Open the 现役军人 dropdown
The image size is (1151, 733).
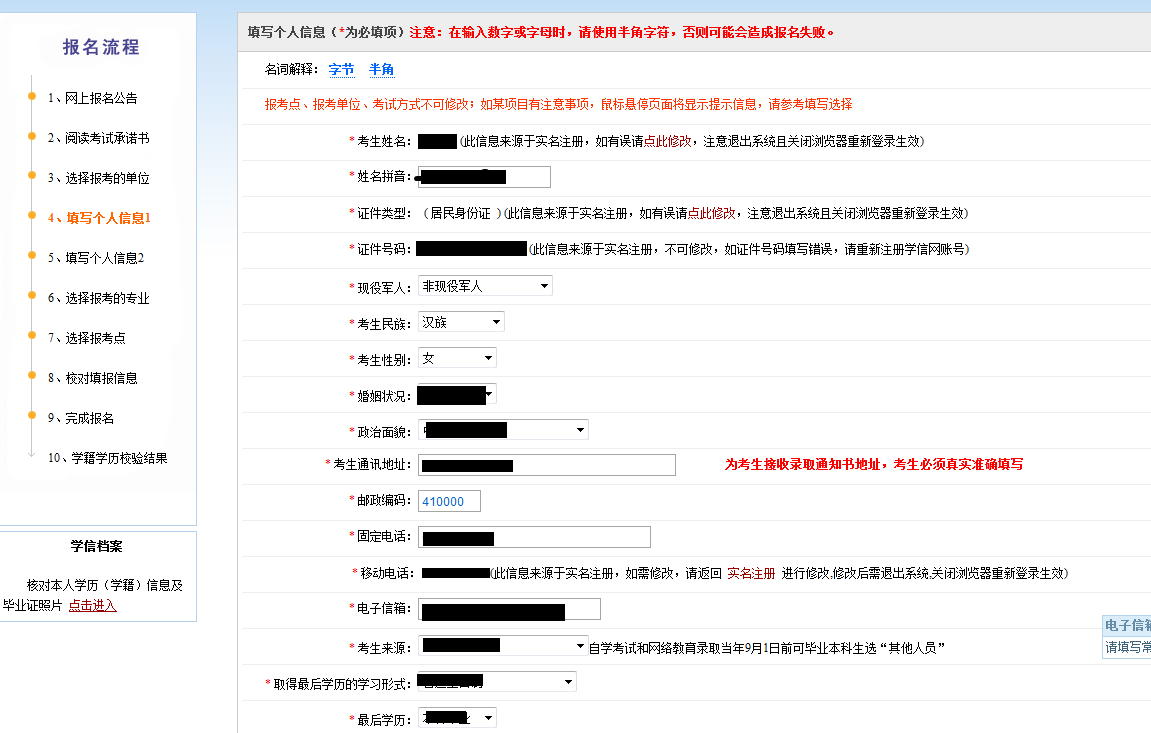(485, 286)
